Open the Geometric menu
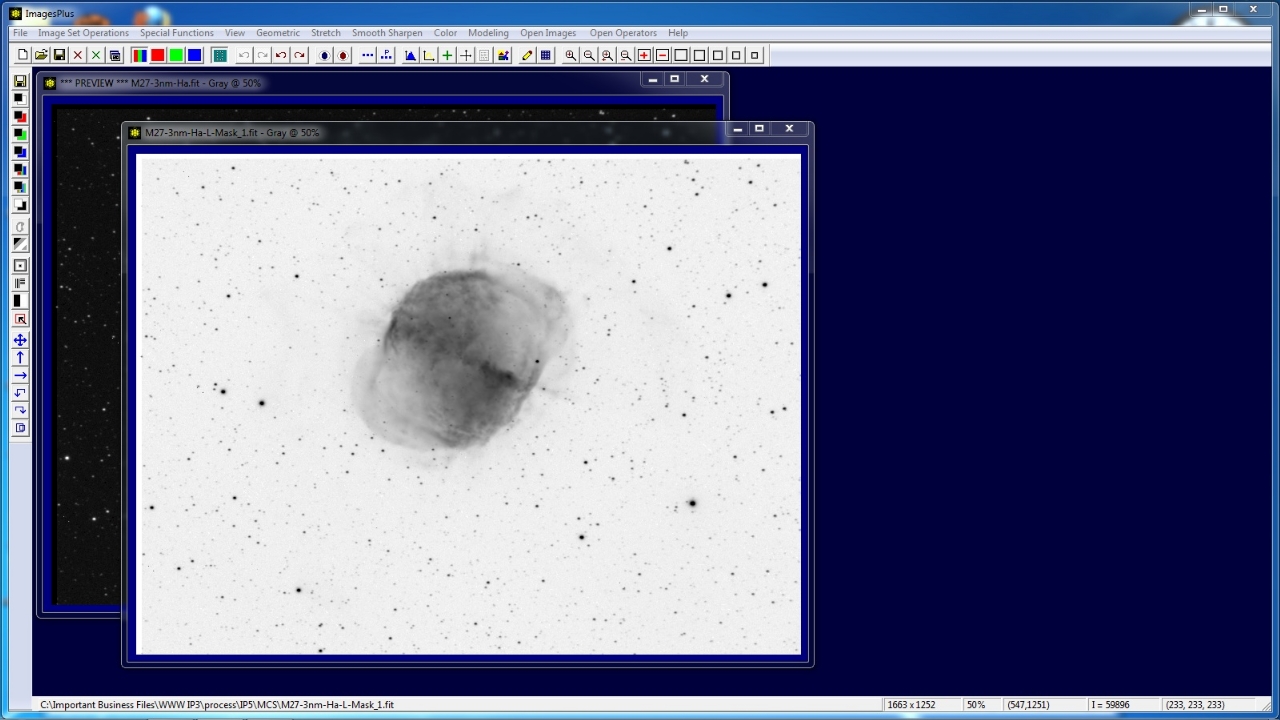 (x=278, y=33)
